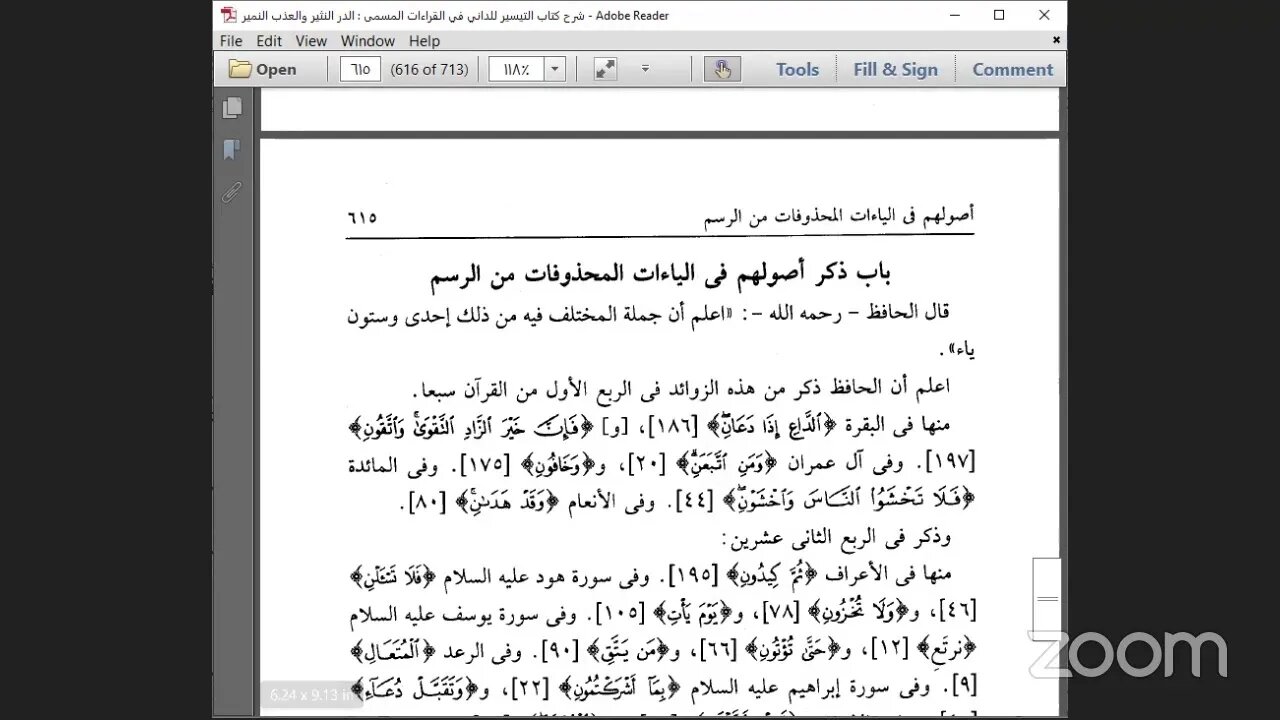Image resolution: width=1280 pixels, height=720 pixels.
Task: Open the File menu
Action: 231,41
